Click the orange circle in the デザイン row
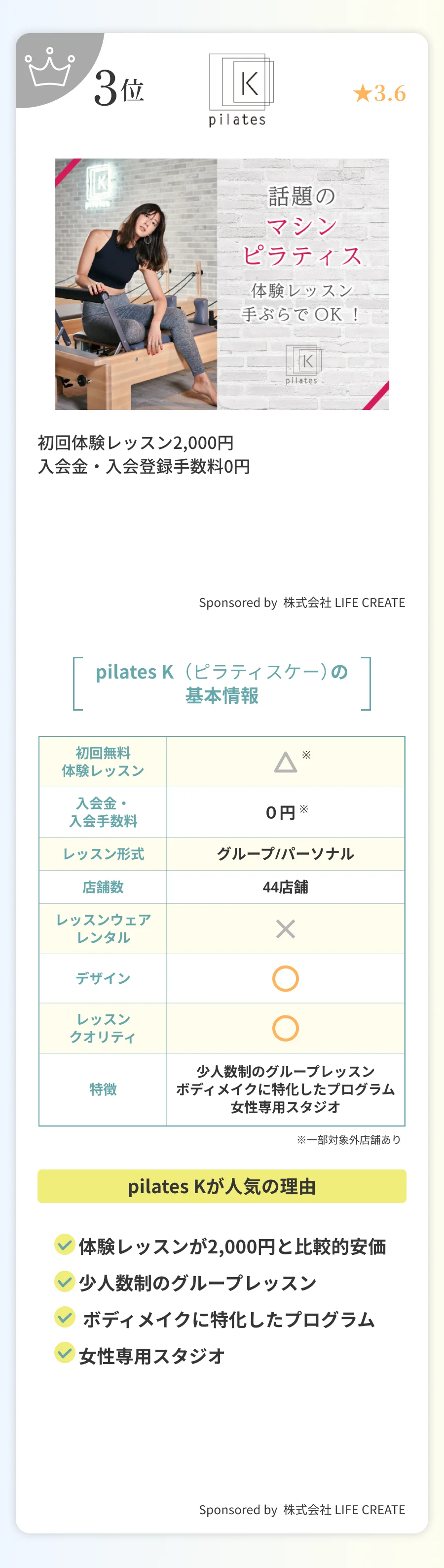The height and width of the screenshot is (1568, 444). (285, 979)
